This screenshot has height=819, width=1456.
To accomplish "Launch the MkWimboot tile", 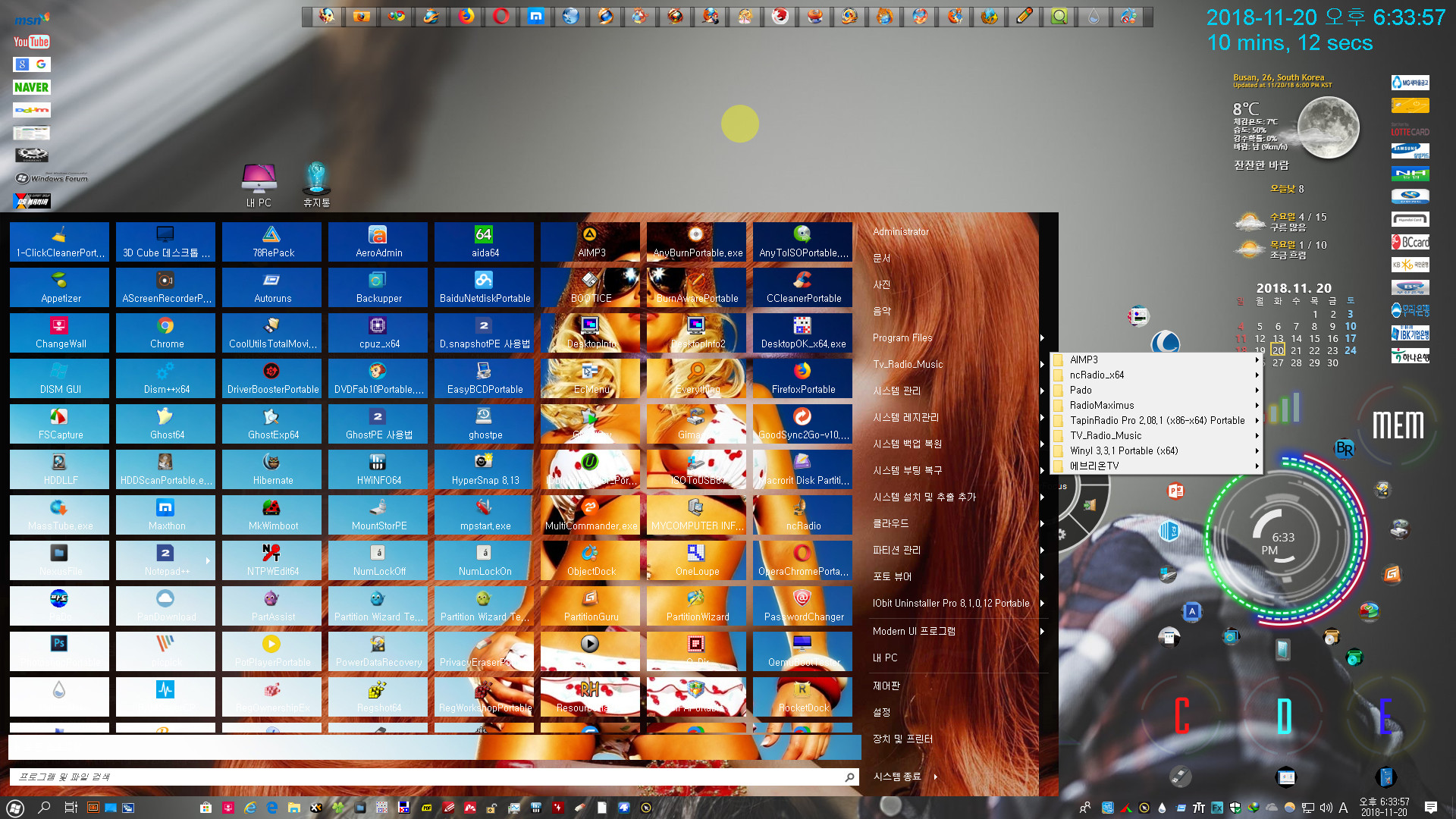I will (272, 515).
